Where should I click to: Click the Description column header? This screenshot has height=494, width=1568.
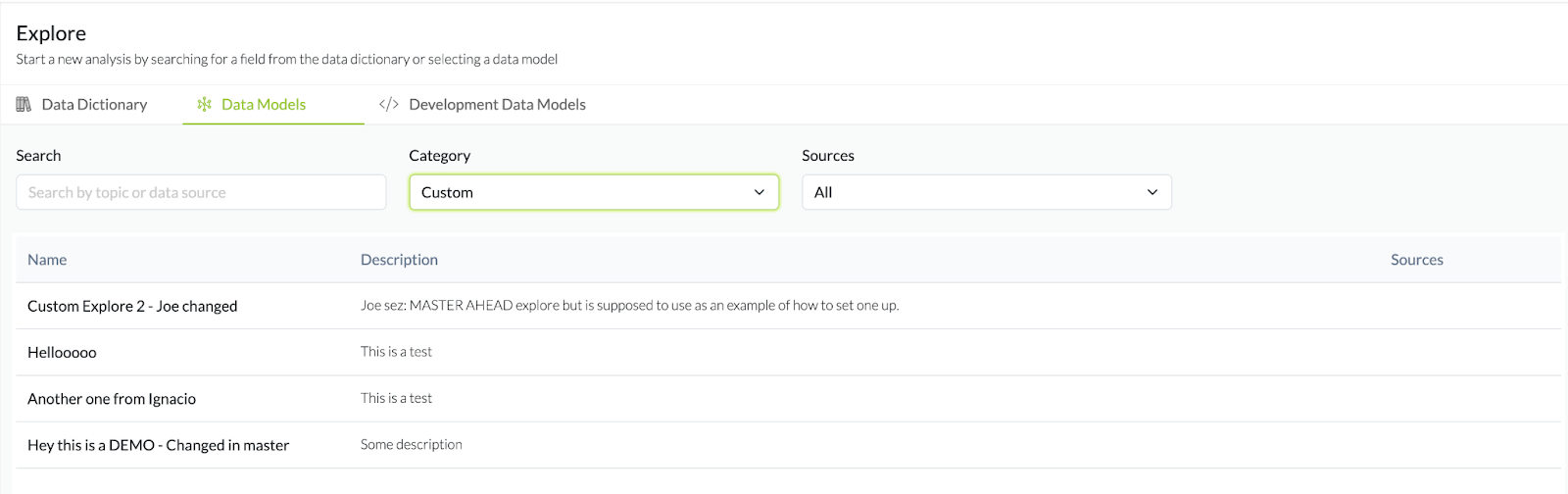(399, 260)
